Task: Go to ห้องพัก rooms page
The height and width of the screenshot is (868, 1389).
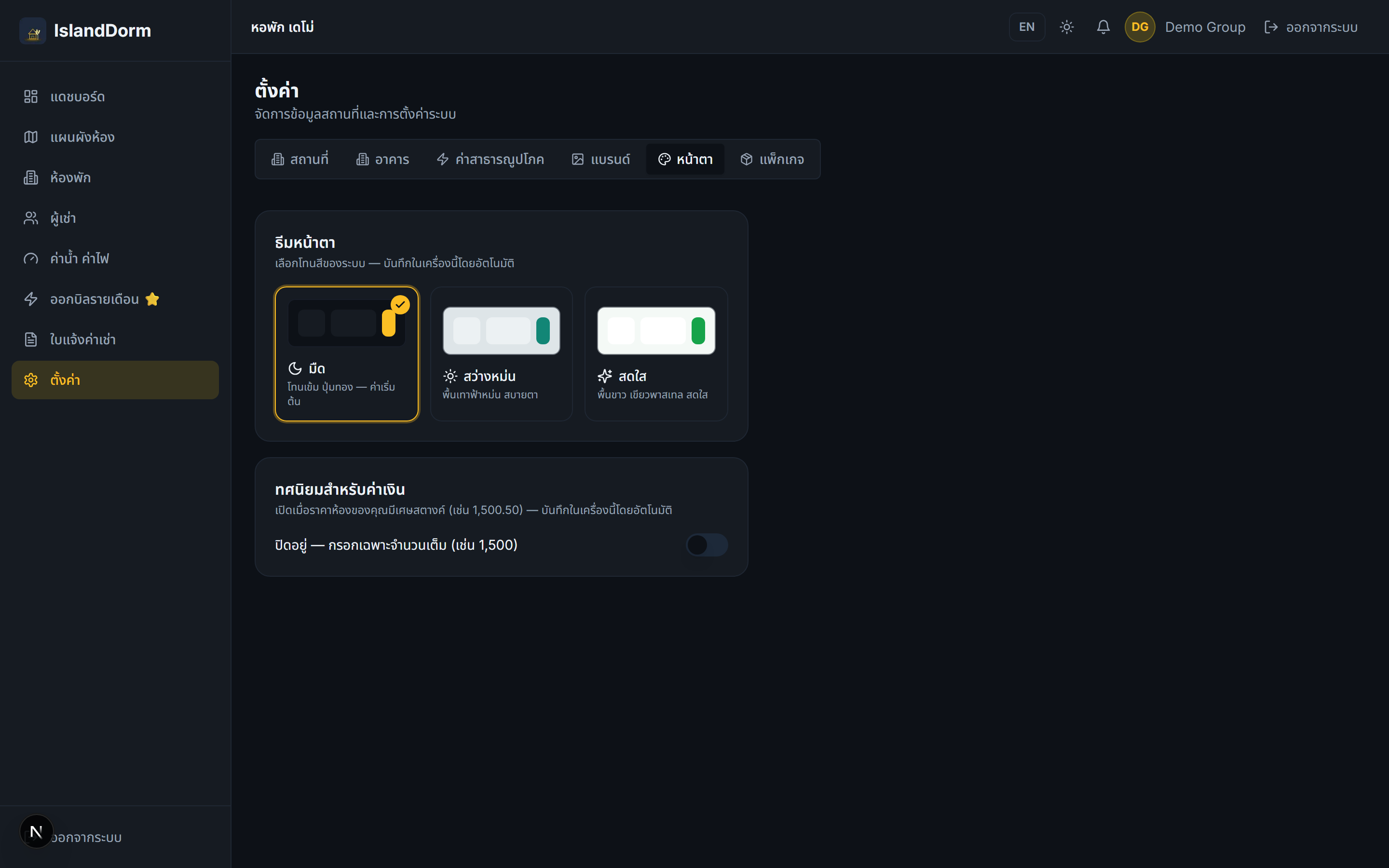Action: 115,177
